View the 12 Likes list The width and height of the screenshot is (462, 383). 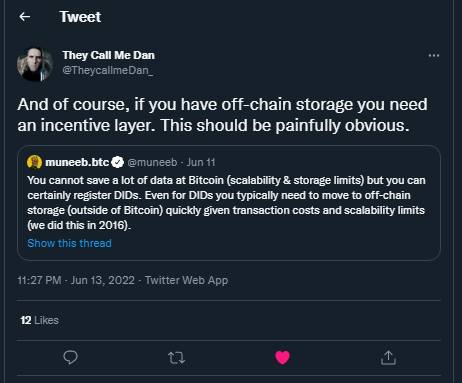pyautogui.click(x=39, y=320)
